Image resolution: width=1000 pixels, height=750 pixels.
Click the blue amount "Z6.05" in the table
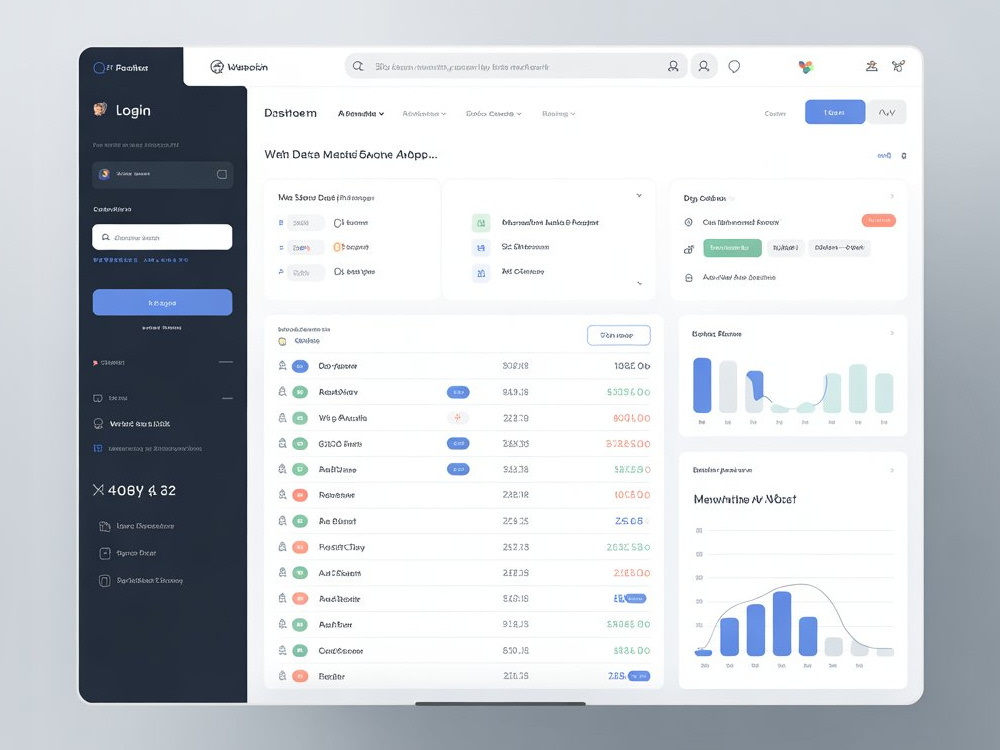[x=628, y=521]
